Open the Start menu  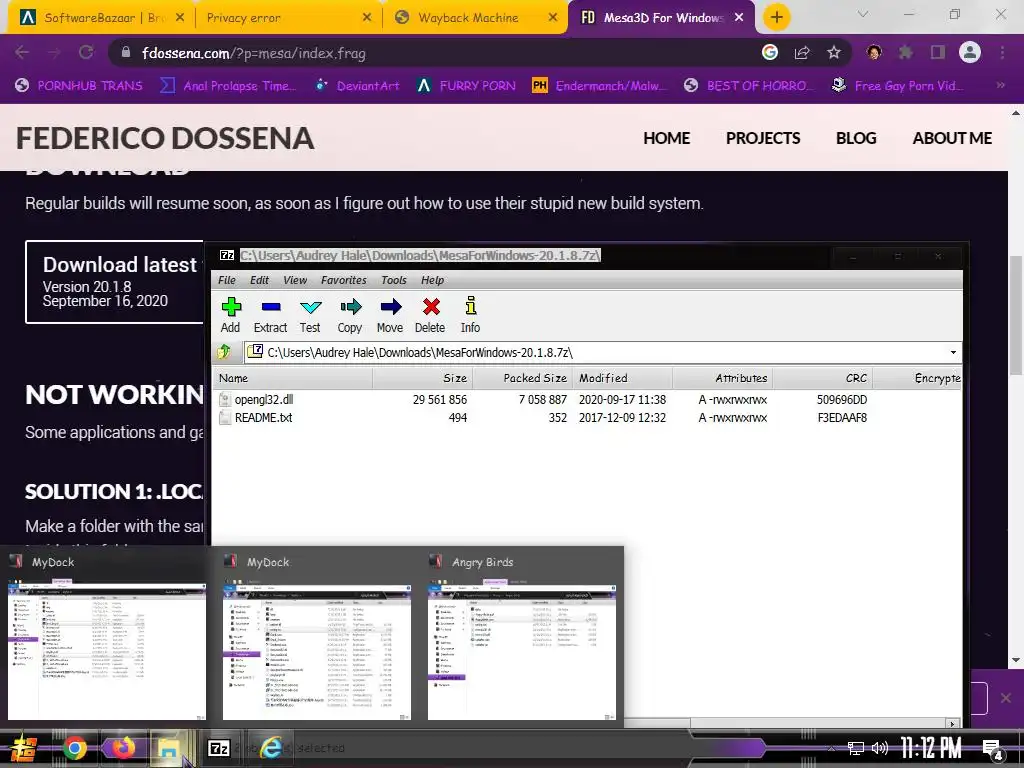[x=24, y=748]
